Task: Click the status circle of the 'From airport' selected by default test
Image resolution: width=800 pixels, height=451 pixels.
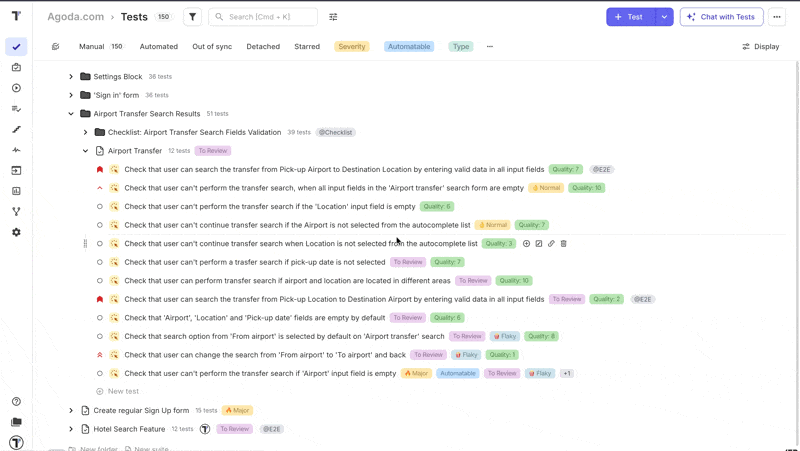Action: [x=99, y=336]
